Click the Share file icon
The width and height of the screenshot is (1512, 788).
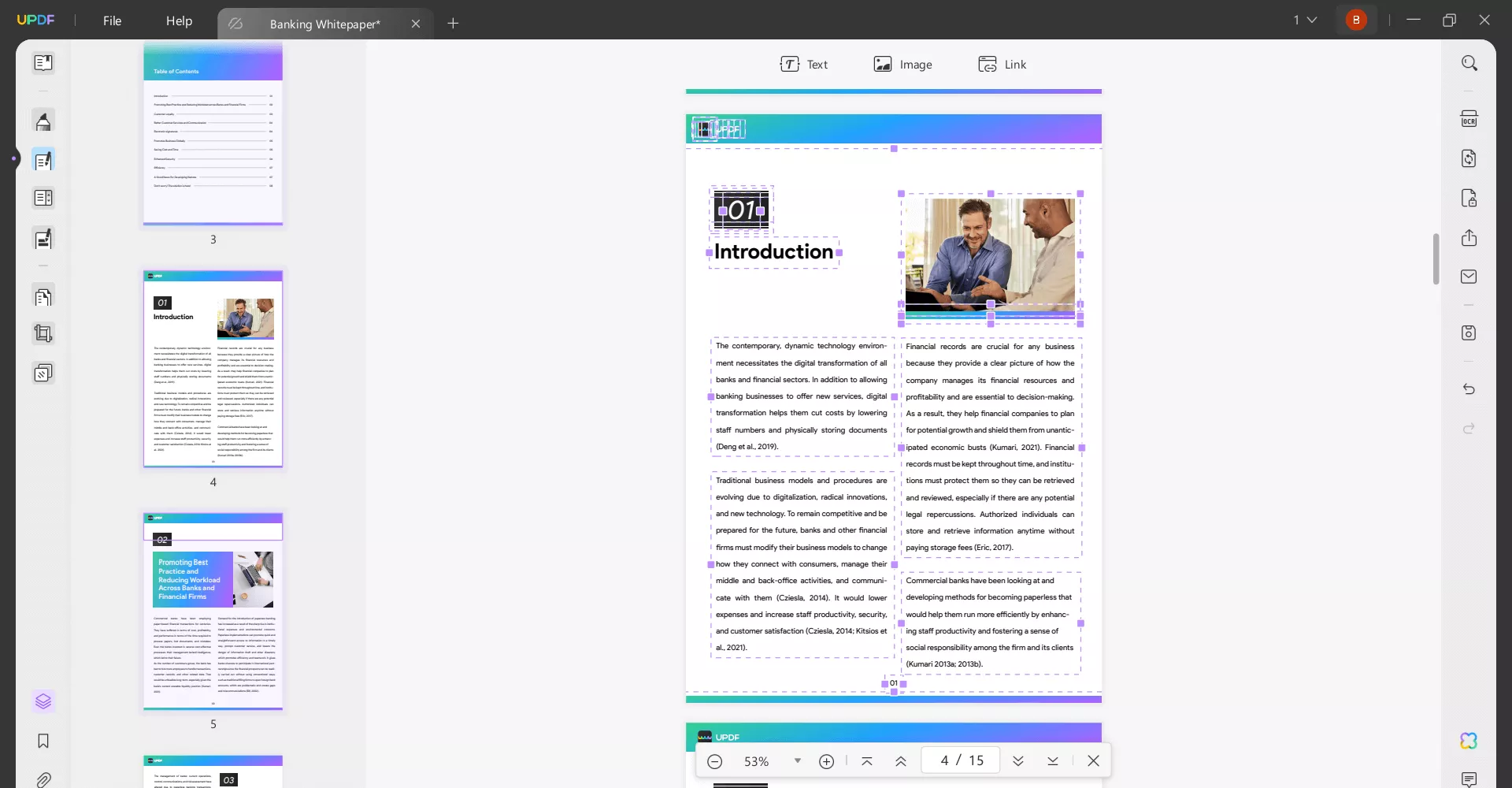[1469, 237]
